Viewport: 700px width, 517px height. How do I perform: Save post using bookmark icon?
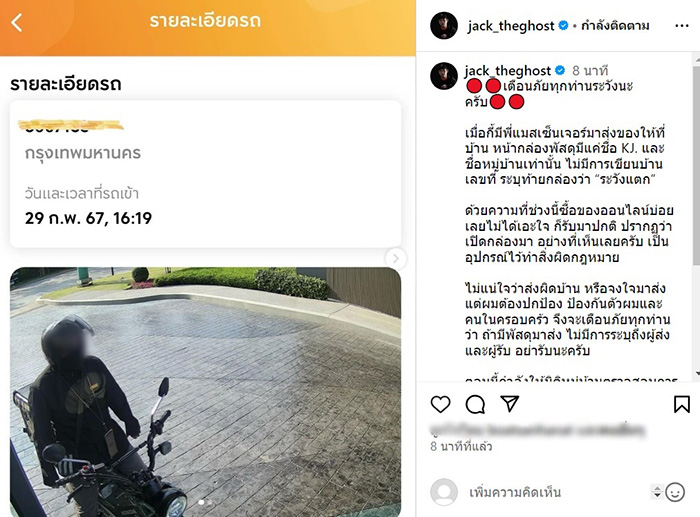(681, 404)
